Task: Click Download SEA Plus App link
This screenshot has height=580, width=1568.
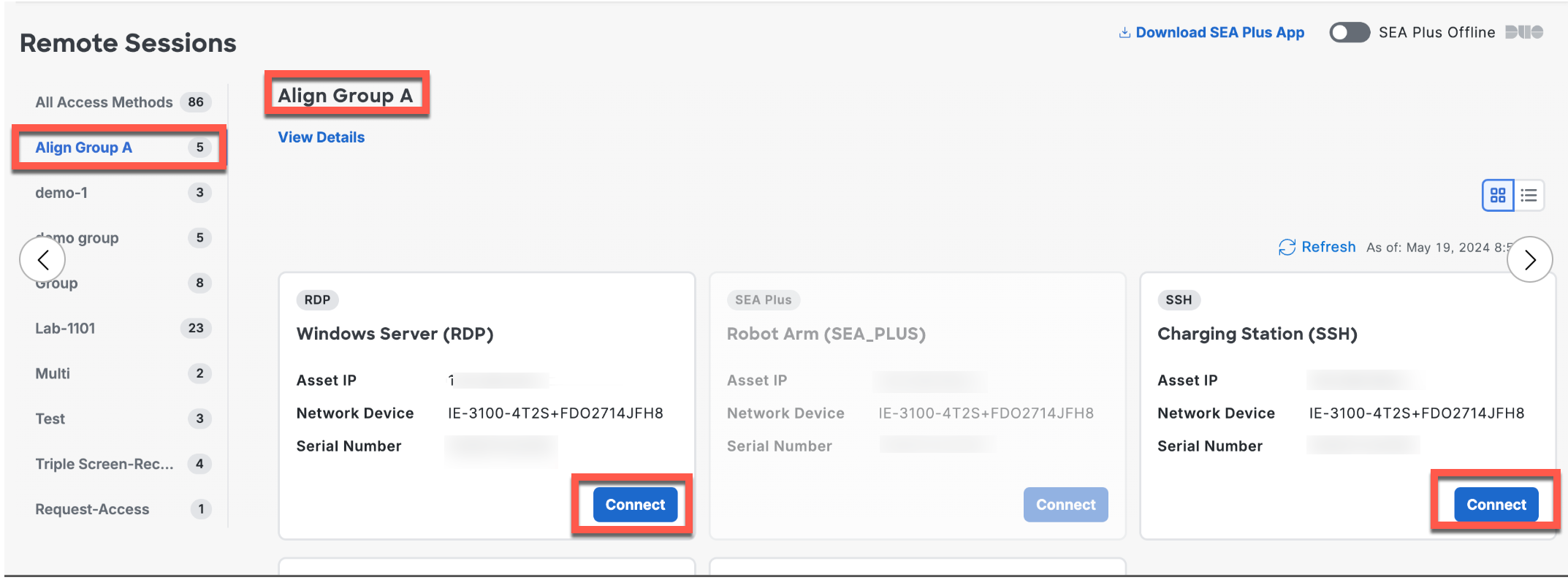Action: tap(1219, 33)
